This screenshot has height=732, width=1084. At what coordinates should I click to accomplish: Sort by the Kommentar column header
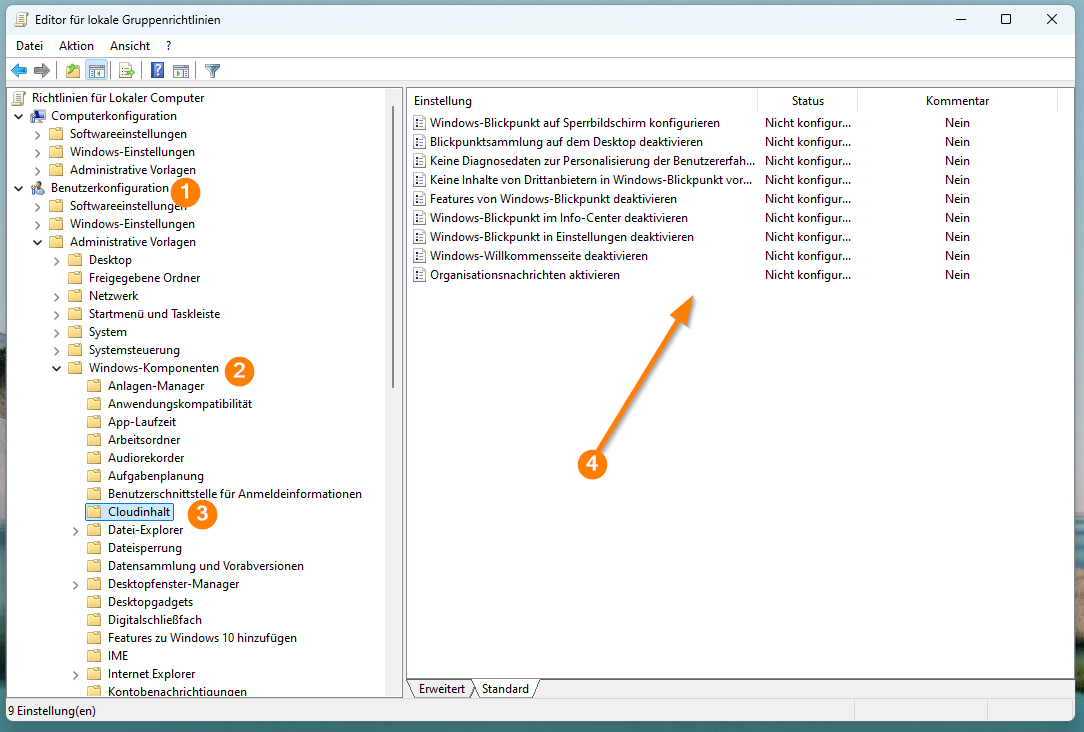coord(957,101)
